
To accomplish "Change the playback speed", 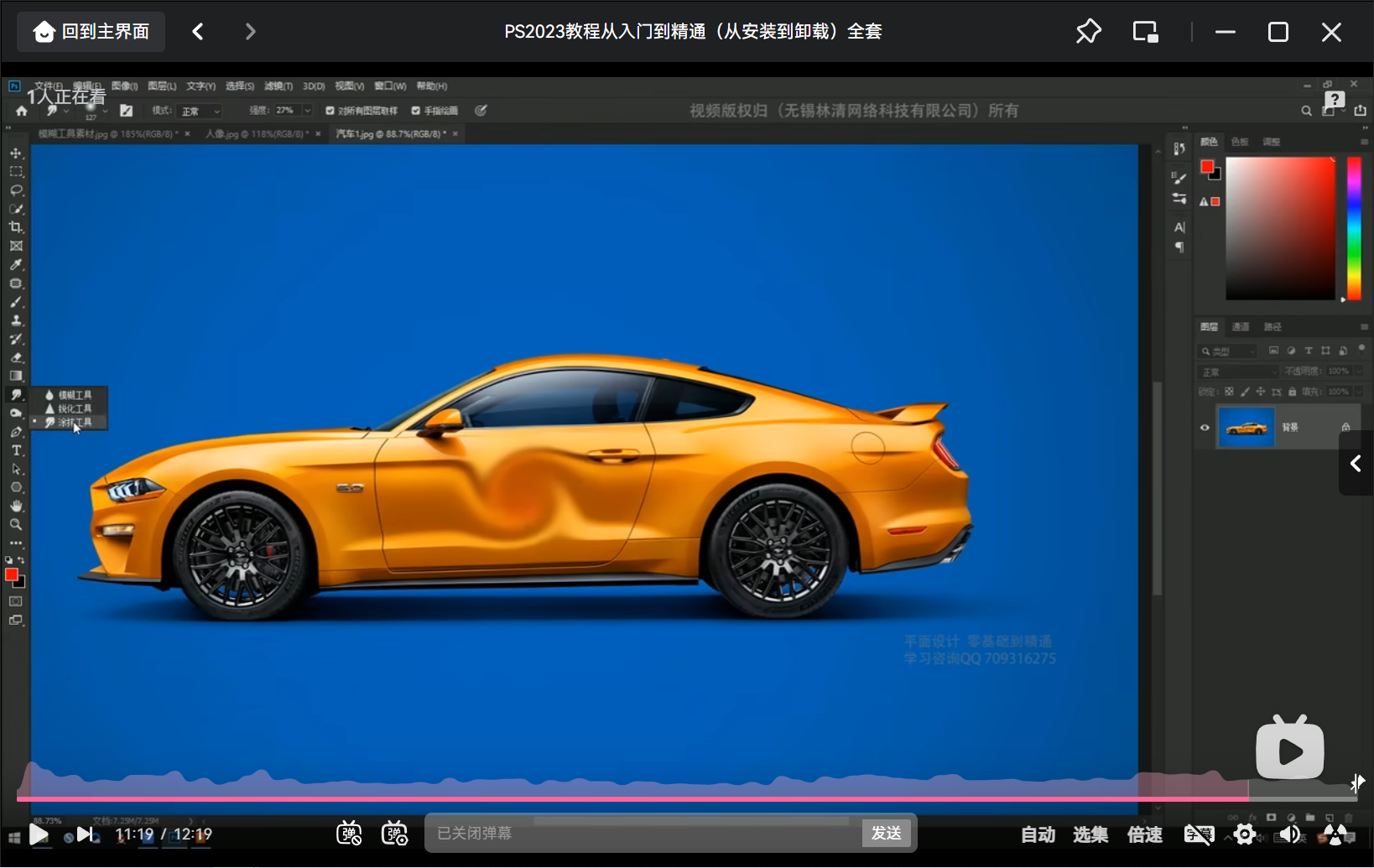I will point(1145,834).
